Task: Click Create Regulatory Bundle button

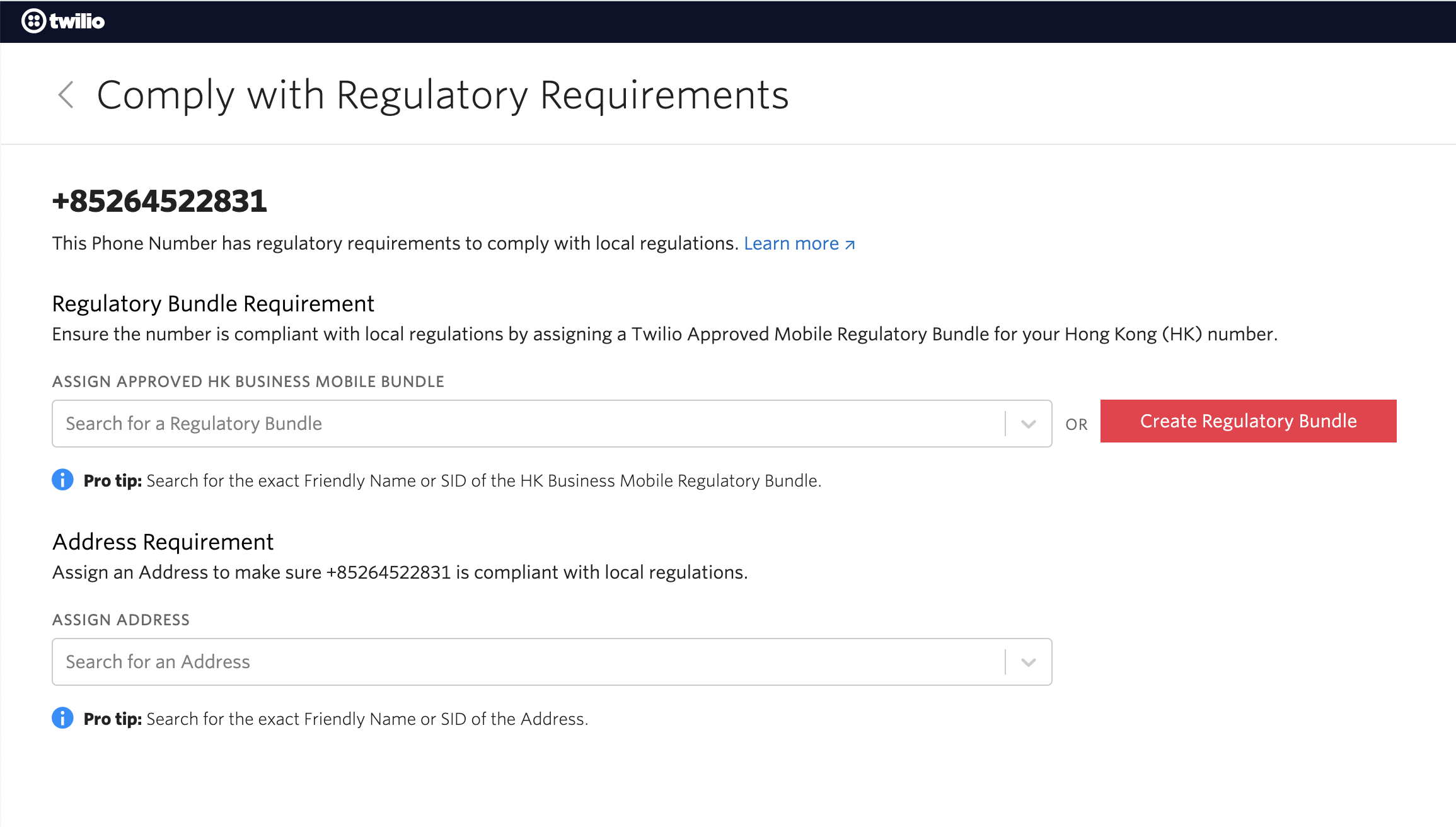Action: [1248, 421]
